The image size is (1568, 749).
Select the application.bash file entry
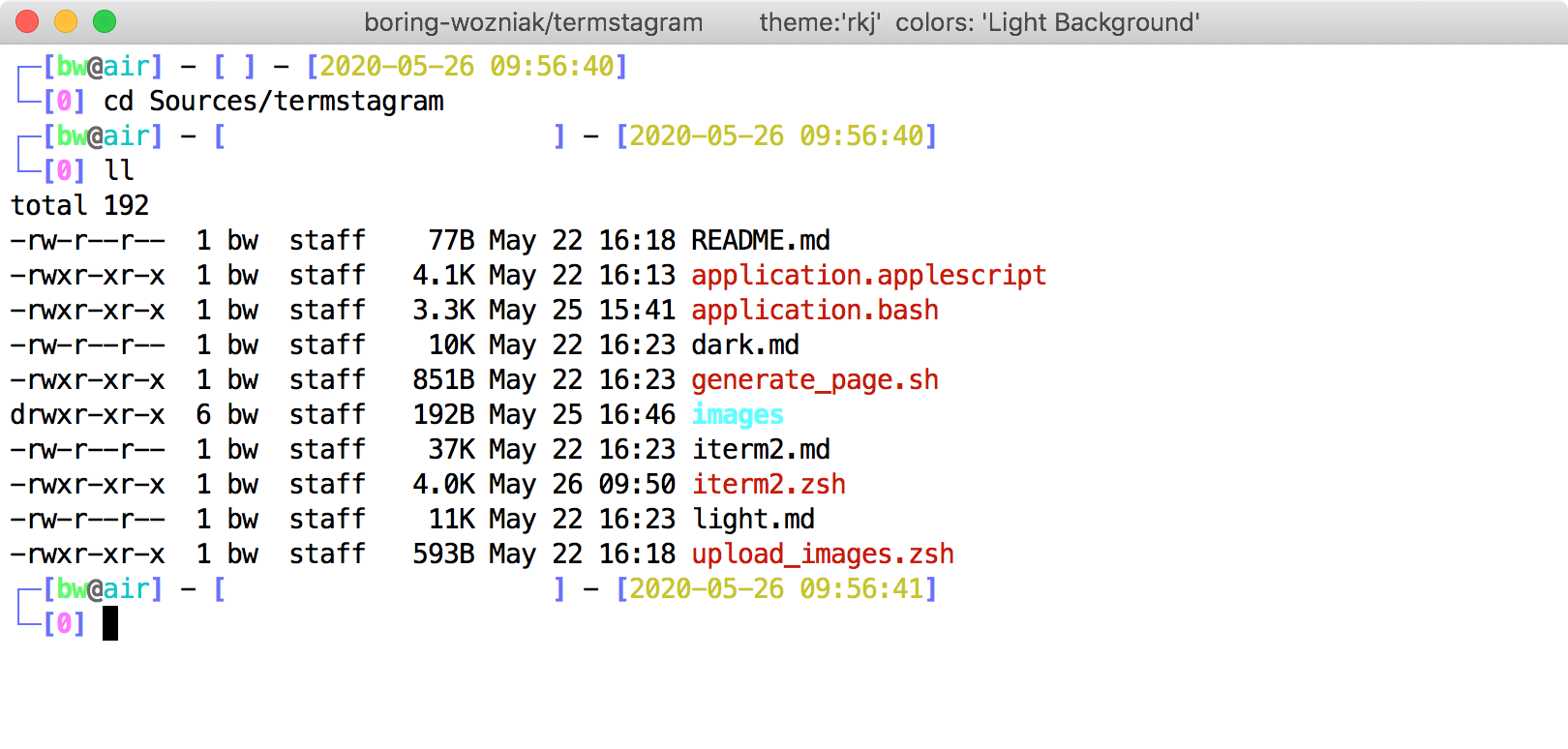[x=814, y=310]
